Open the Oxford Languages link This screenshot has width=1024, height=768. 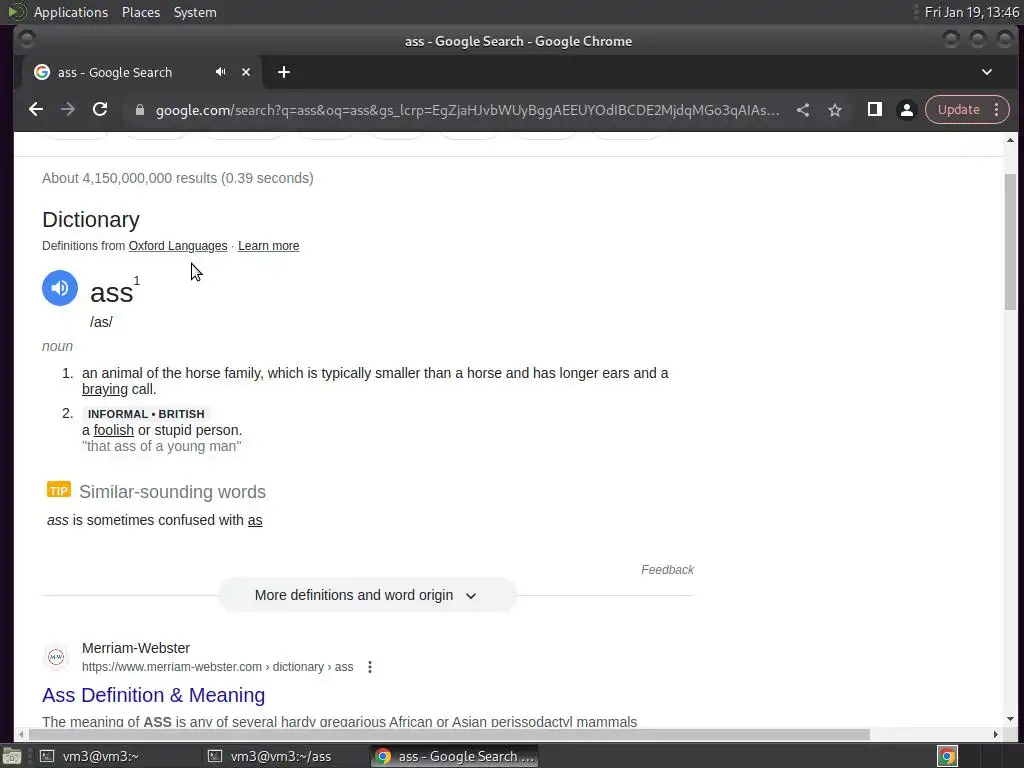click(178, 246)
